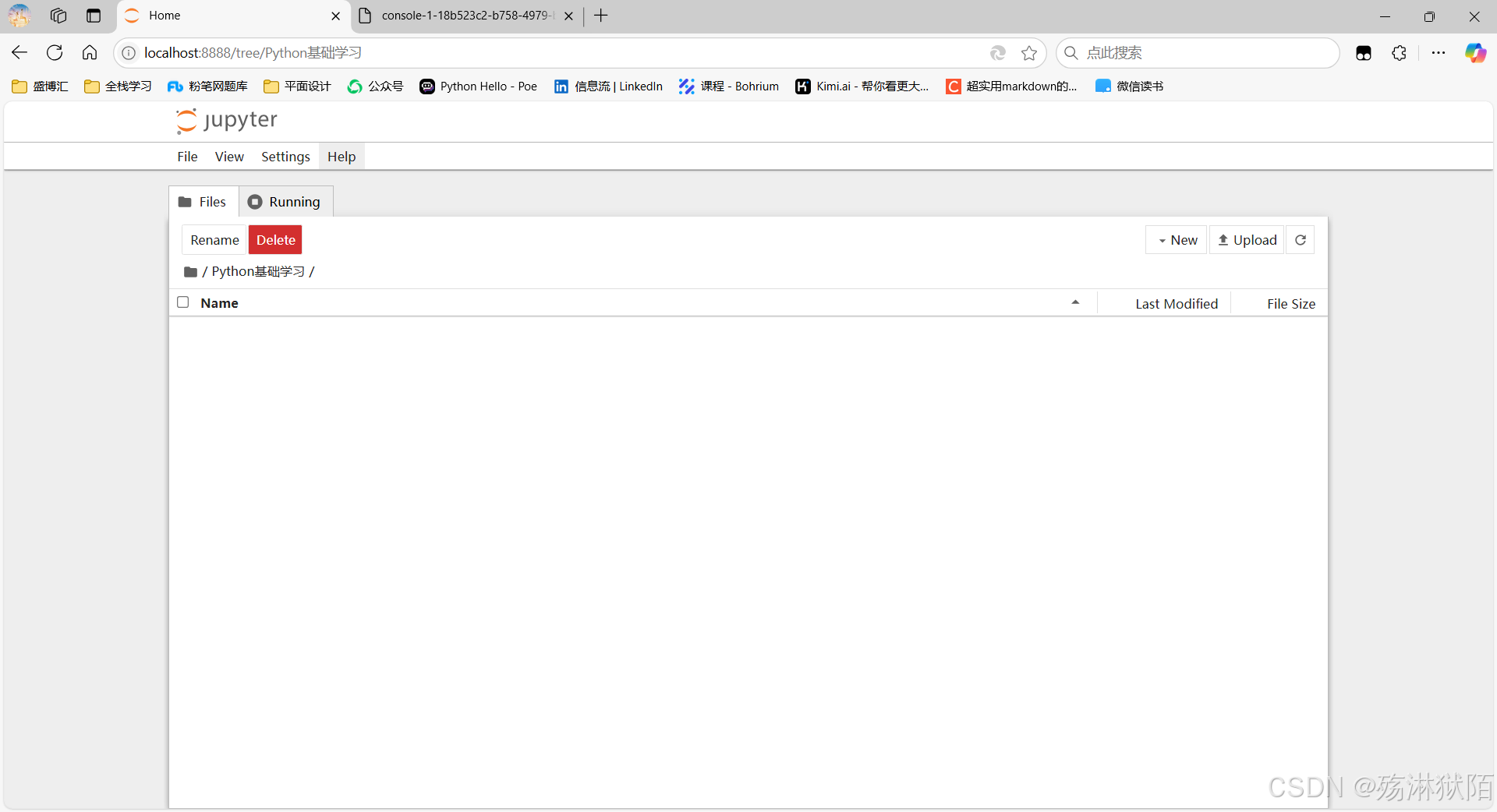The width and height of the screenshot is (1497, 812).
Task: Switch to the Running tab
Action: [285, 202]
